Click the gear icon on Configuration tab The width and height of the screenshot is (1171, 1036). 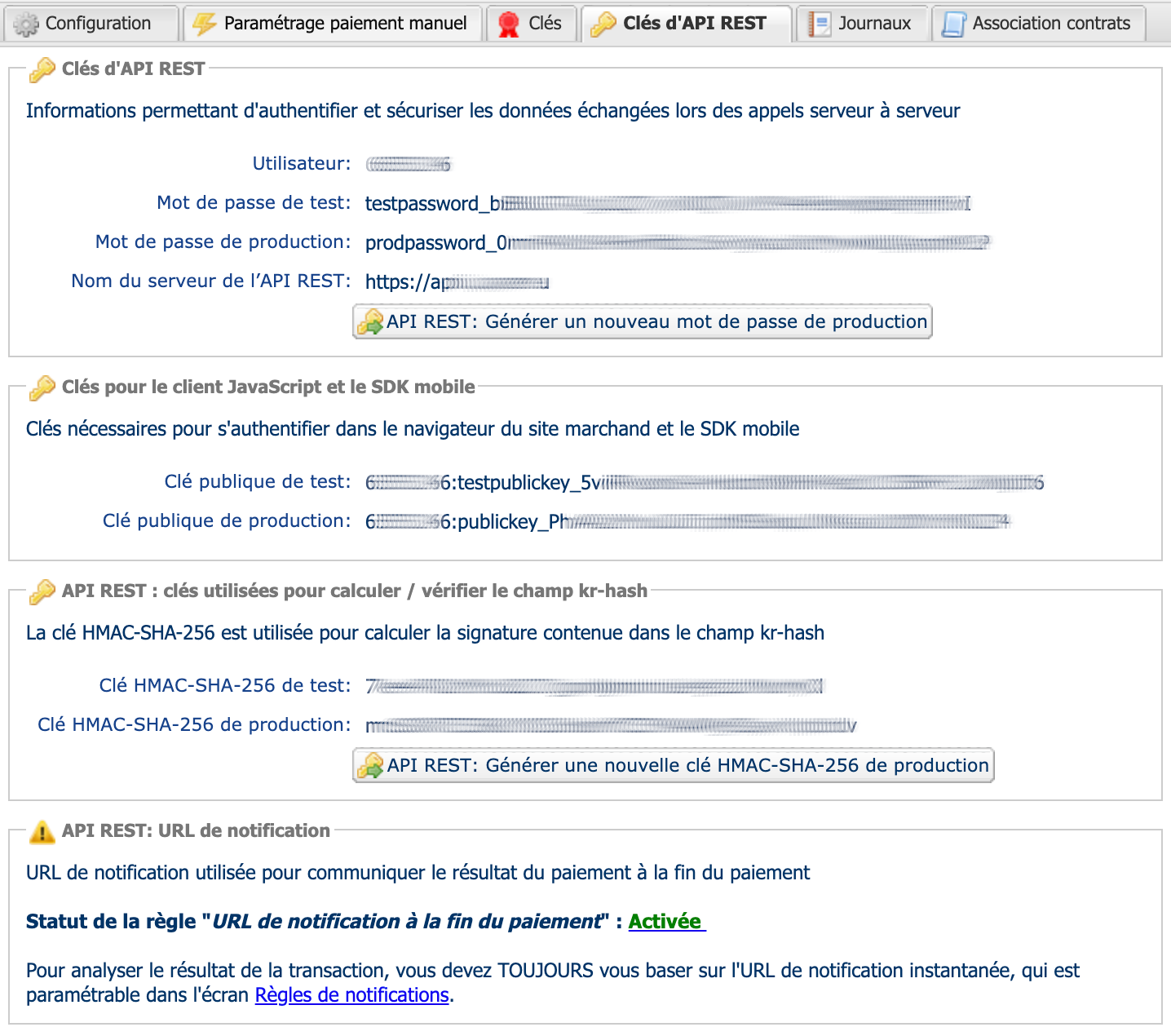(26, 24)
